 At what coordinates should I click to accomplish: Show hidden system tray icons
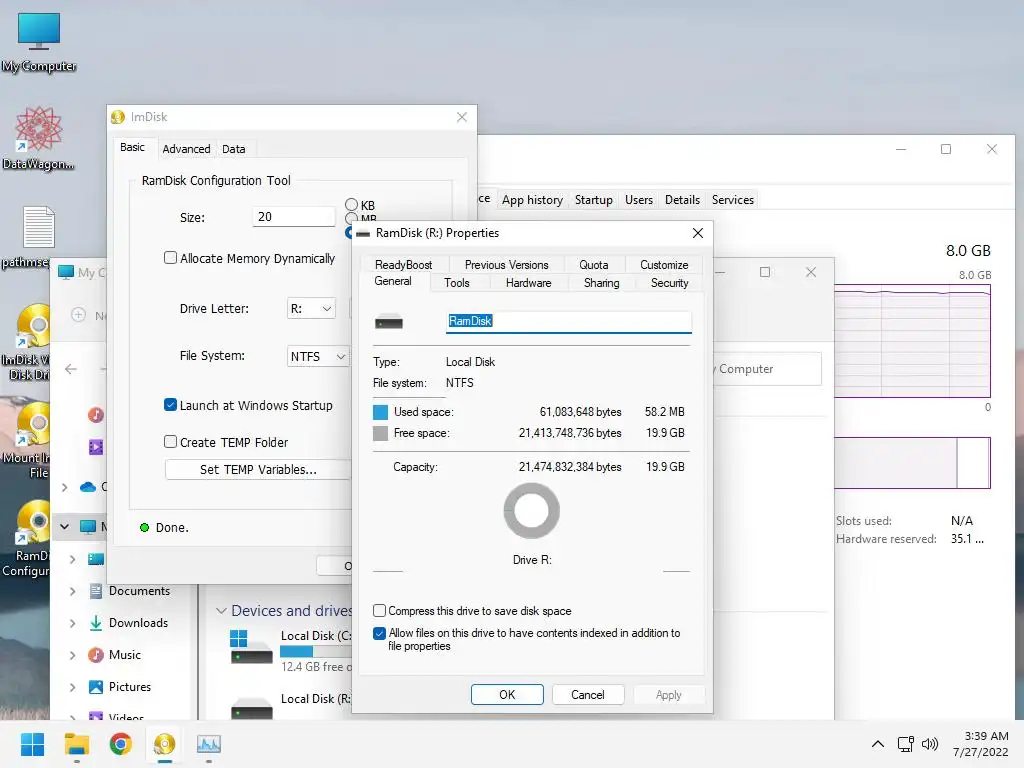coord(878,744)
